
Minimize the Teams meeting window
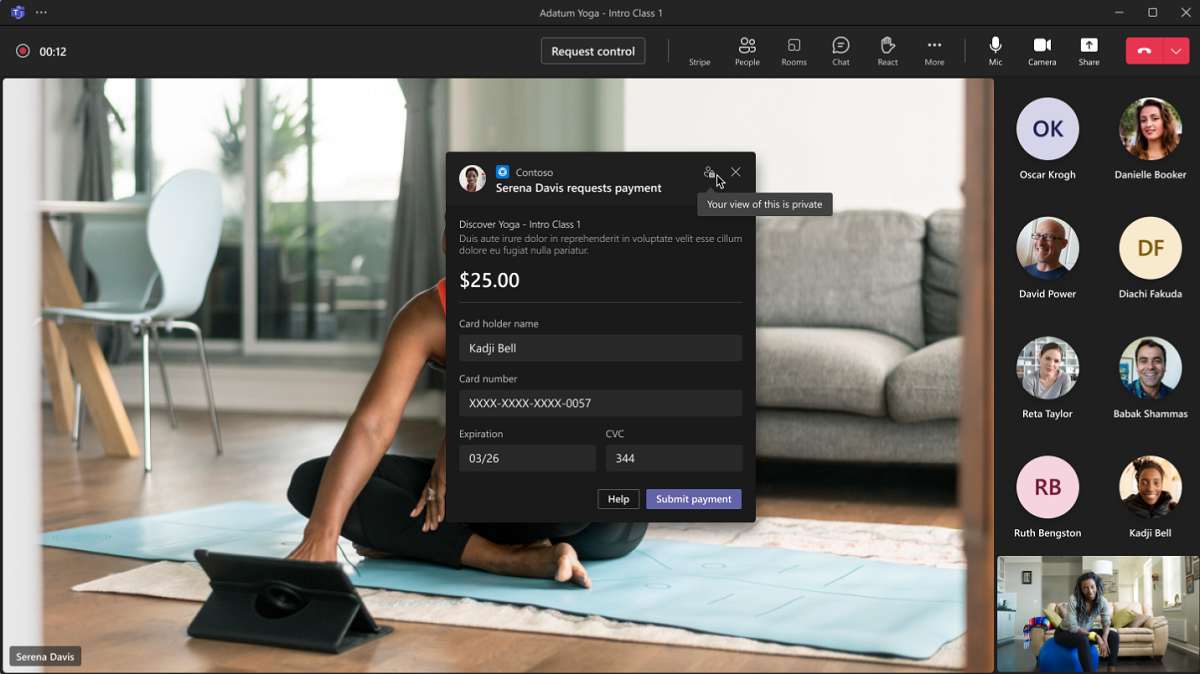[1119, 13]
